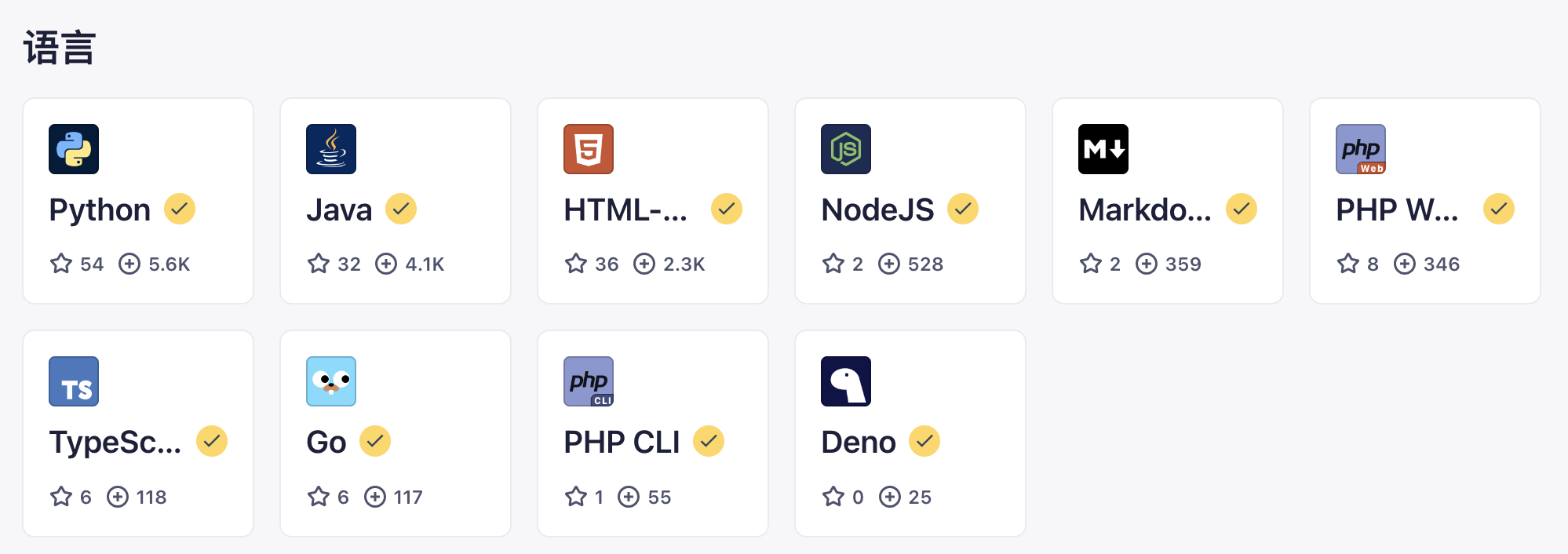Star the HTML template card
This screenshot has height=554, width=1568.
(x=576, y=264)
